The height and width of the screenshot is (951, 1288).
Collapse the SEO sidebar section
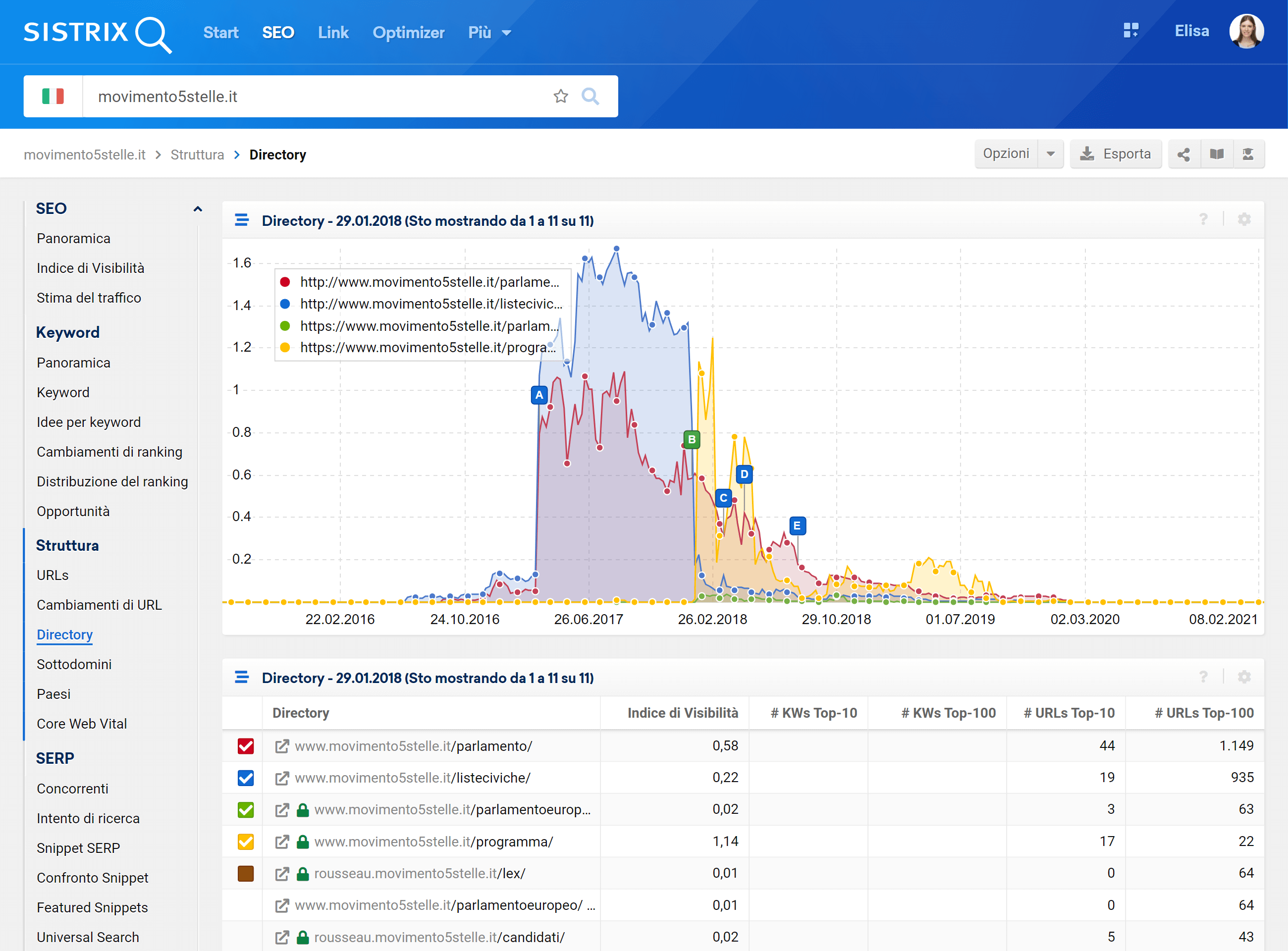click(x=198, y=209)
